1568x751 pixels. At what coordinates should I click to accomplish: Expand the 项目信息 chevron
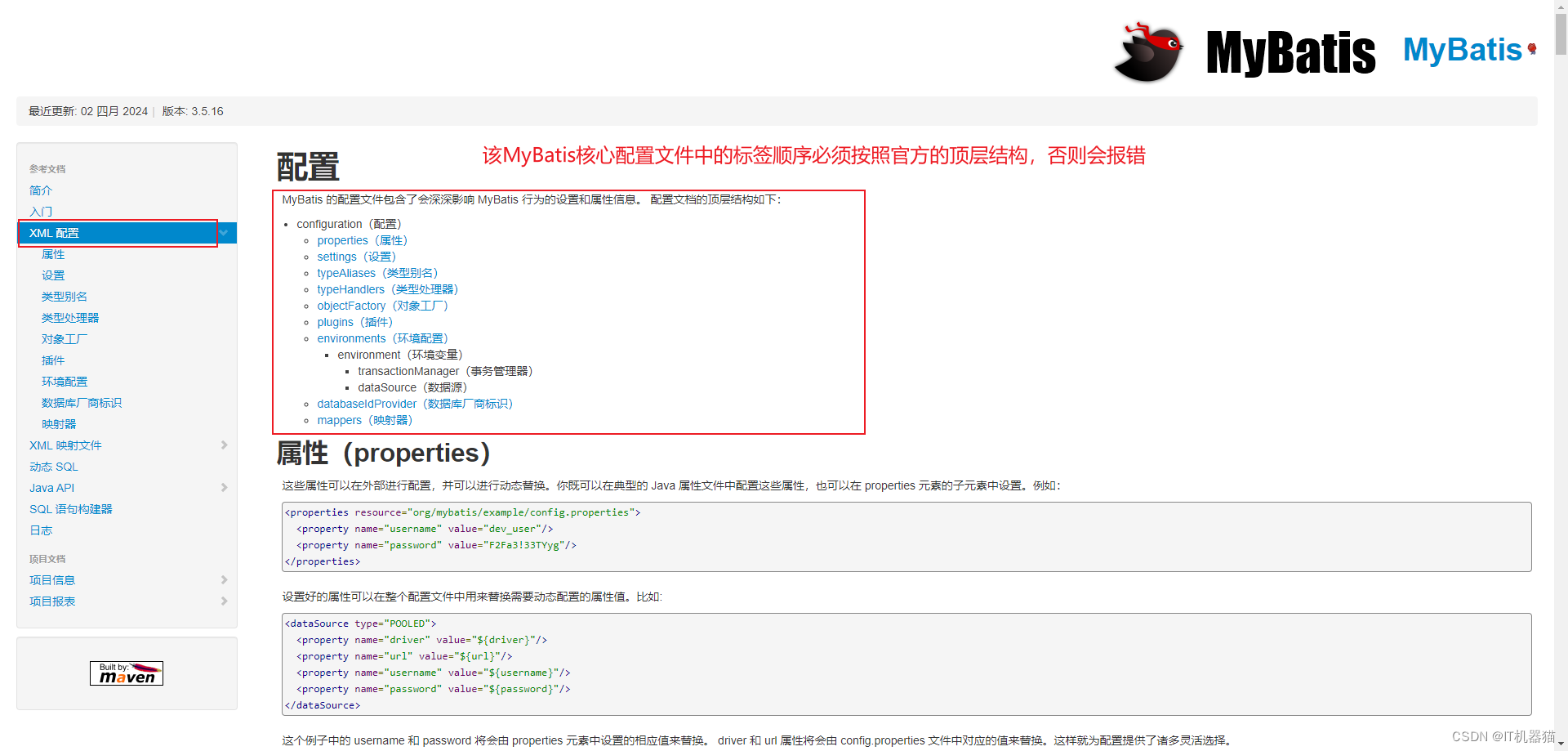tap(224, 580)
